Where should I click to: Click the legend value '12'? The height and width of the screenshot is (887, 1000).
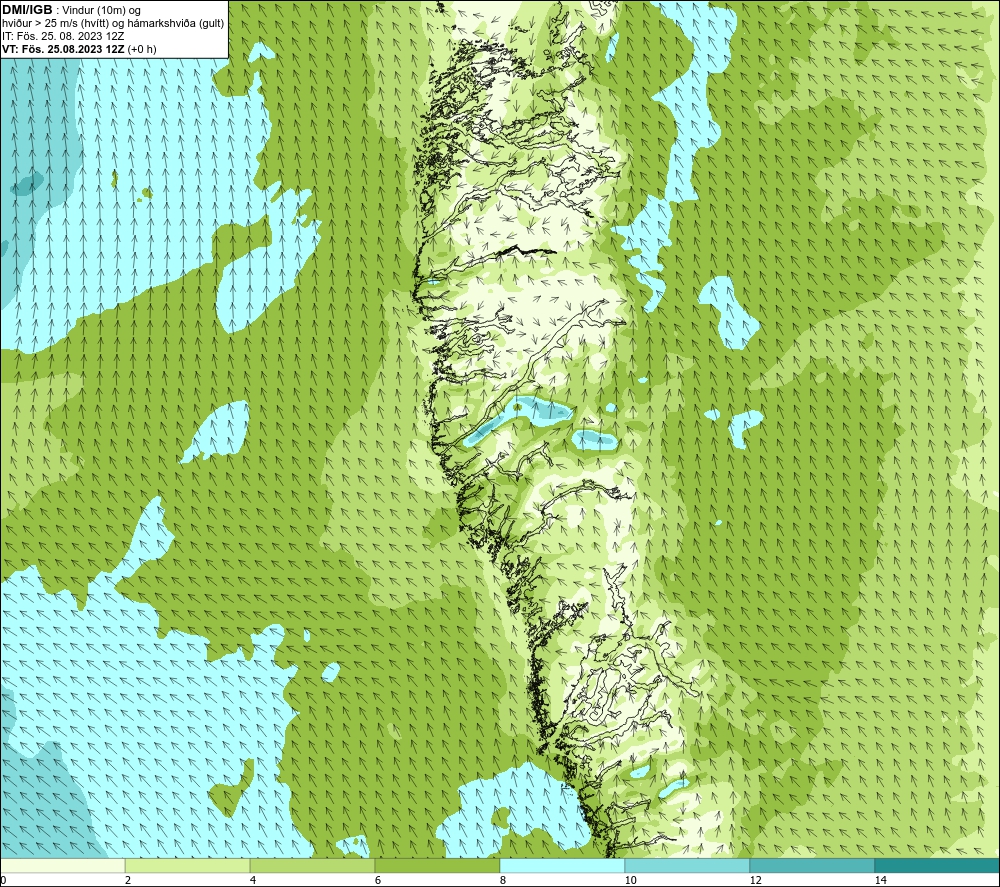click(755, 880)
